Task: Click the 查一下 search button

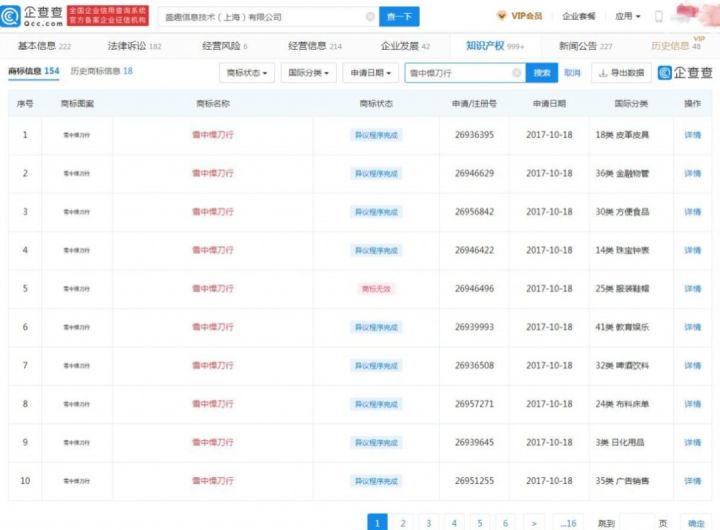Action: pyautogui.click(x=399, y=17)
